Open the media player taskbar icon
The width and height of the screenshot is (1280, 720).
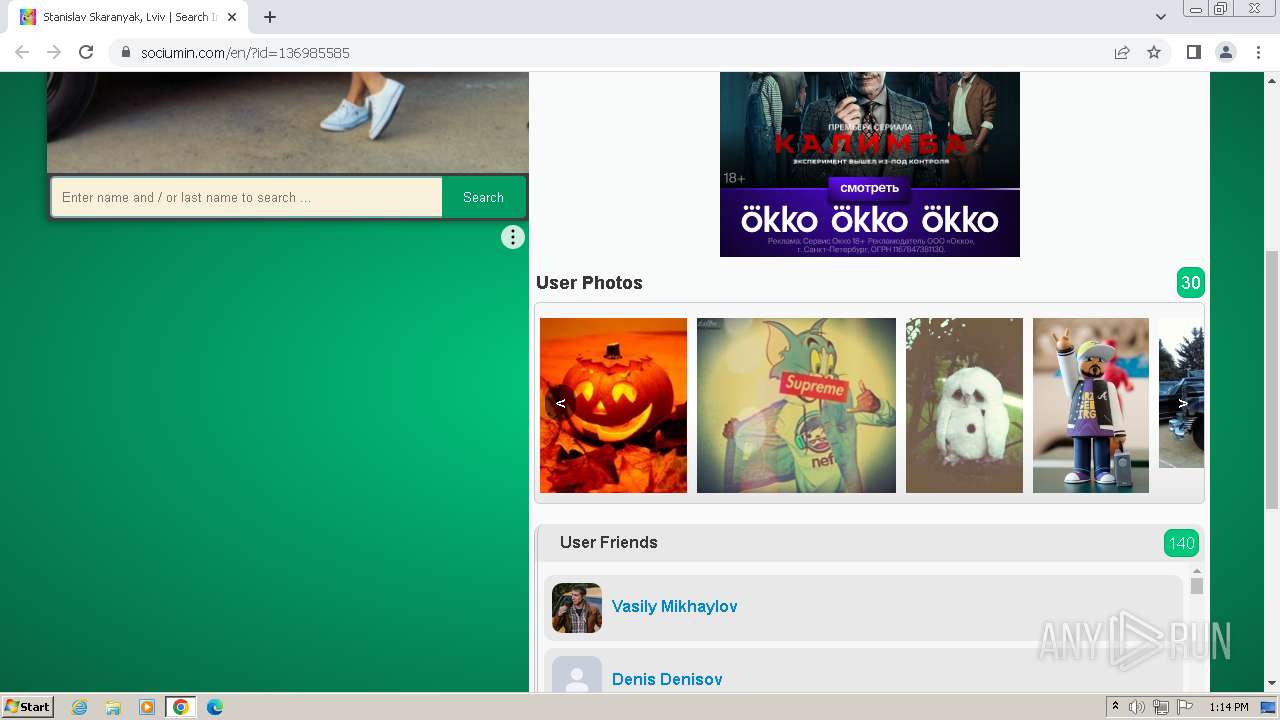(x=147, y=707)
